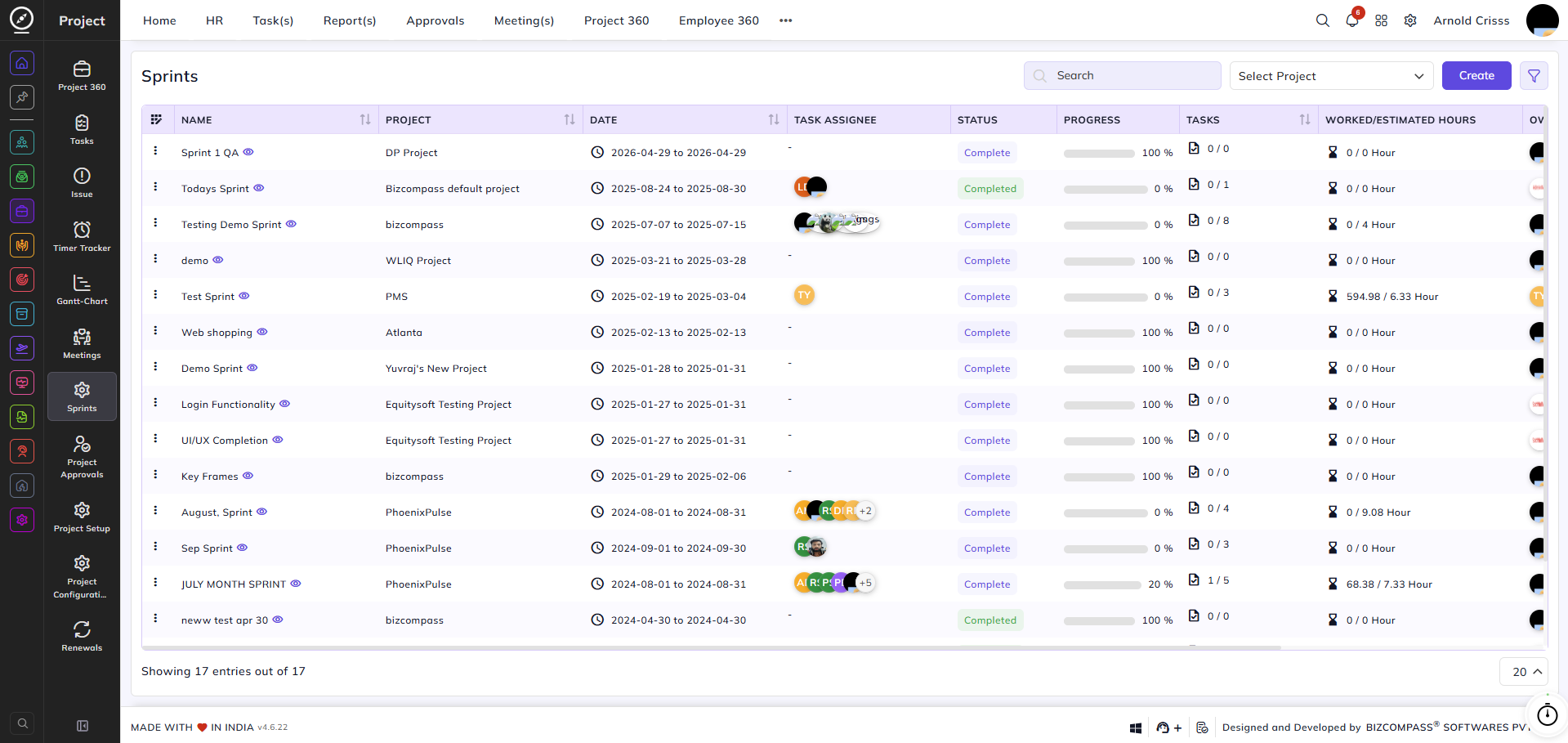Open Employee 360 in the top navigation
The height and width of the screenshot is (743, 1568).
pyautogui.click(x=719, y=20)
